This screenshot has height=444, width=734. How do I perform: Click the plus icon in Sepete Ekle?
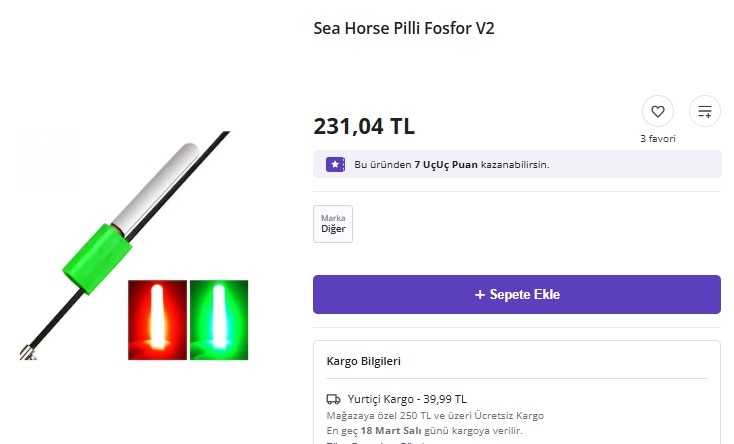coord(480,295)
